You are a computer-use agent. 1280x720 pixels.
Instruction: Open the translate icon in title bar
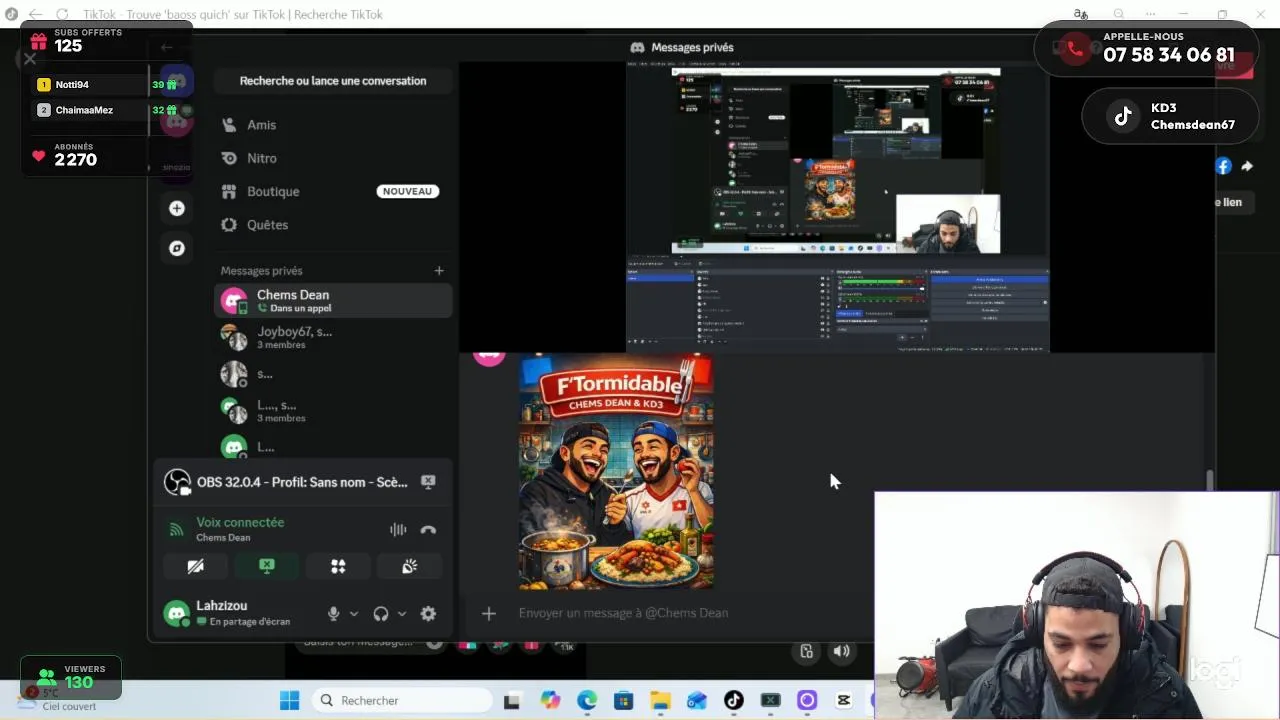tap(1080, 14)
